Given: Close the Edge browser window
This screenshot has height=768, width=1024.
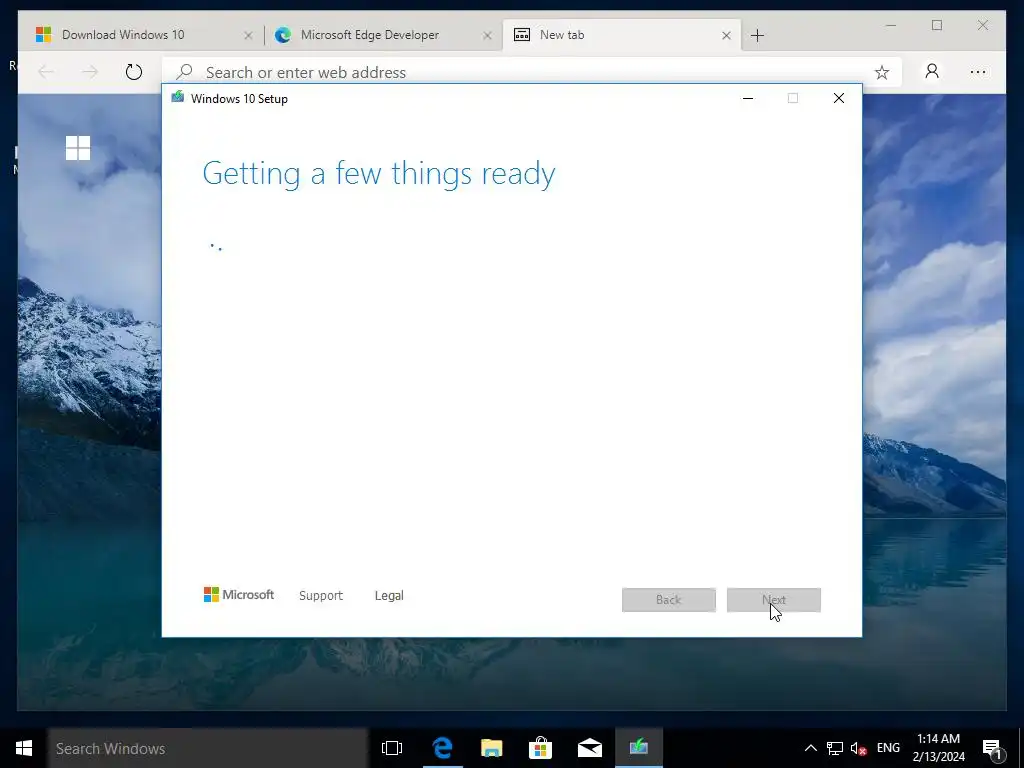Looking at the screenshot, I should click(983, 25).
